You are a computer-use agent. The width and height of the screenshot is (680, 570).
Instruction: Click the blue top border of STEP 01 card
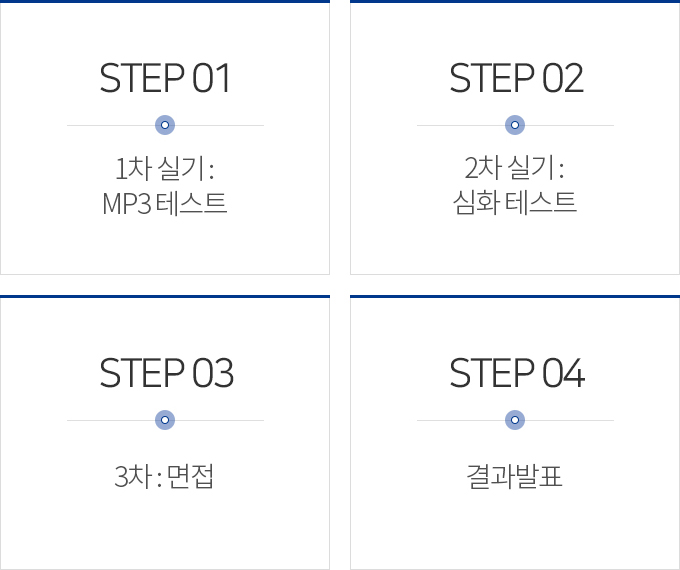pos(165,2)
